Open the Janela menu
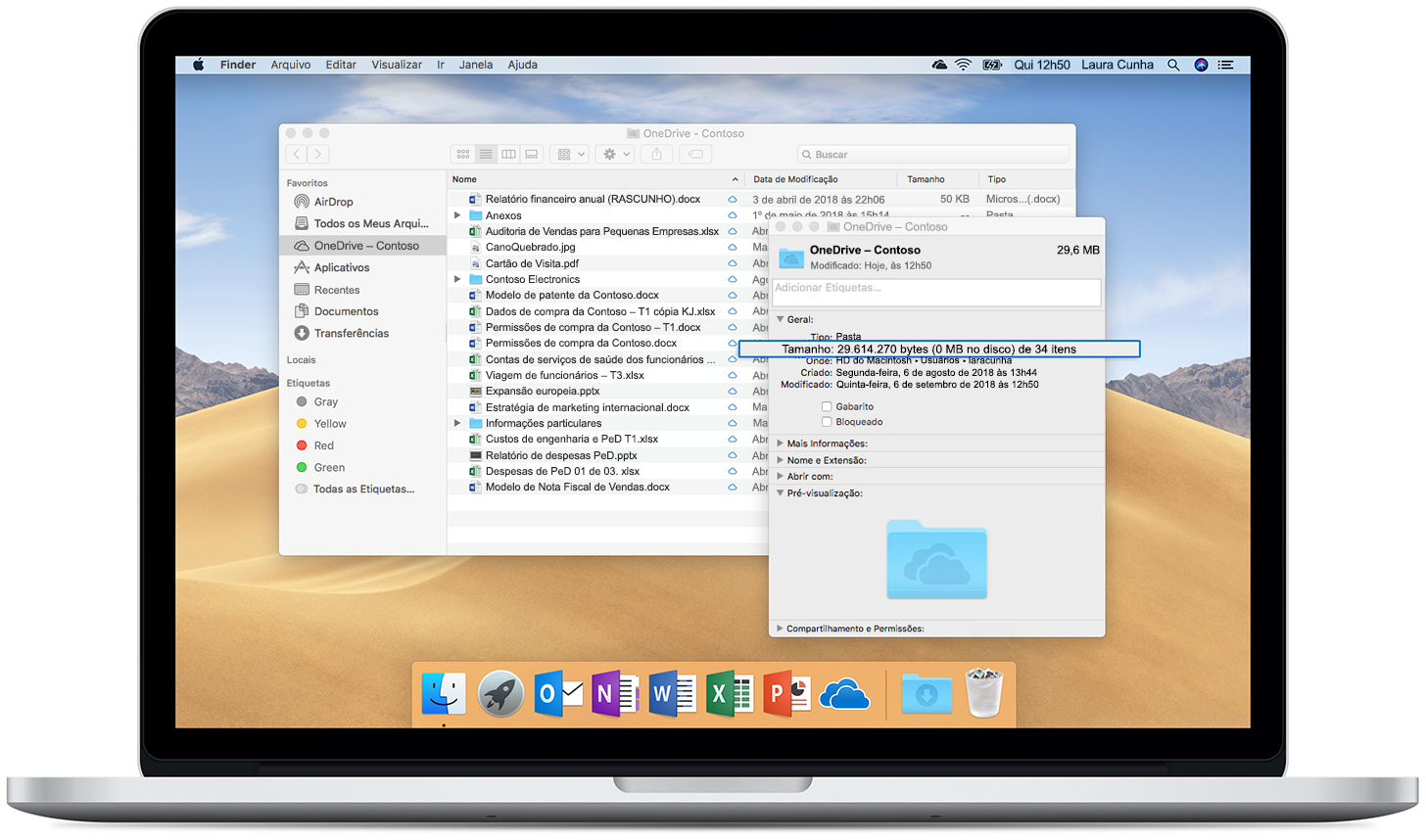 tap(476, 65)
